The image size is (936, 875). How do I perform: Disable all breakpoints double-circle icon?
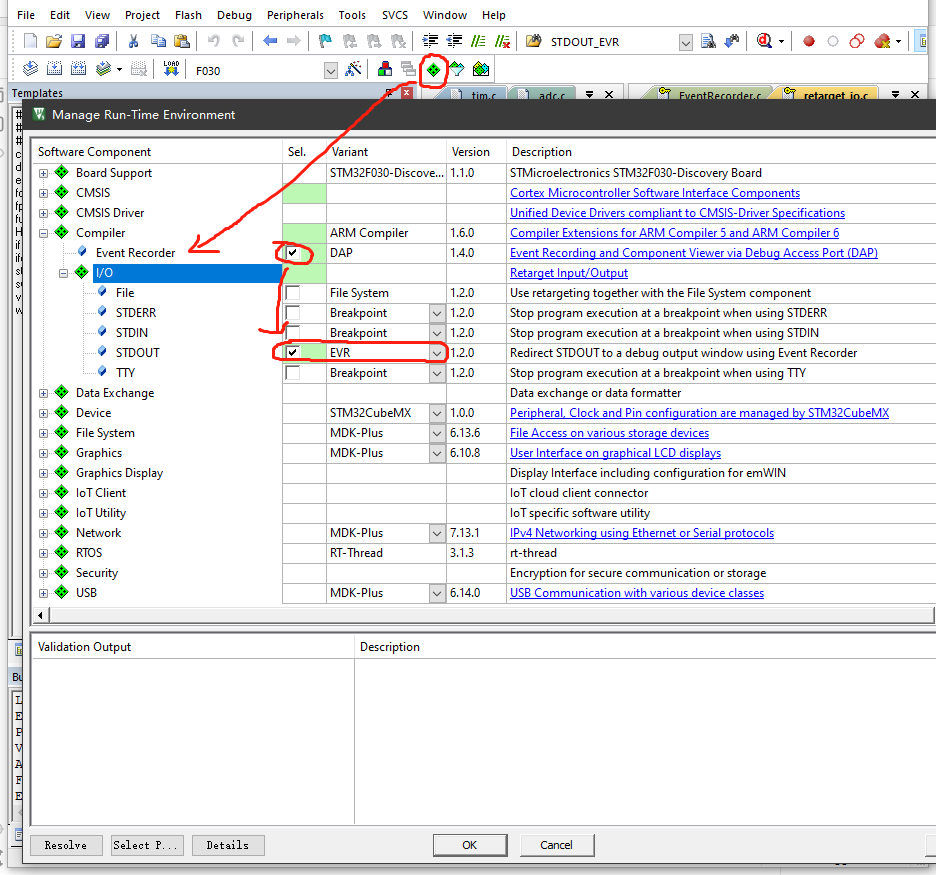click(857, 41)
